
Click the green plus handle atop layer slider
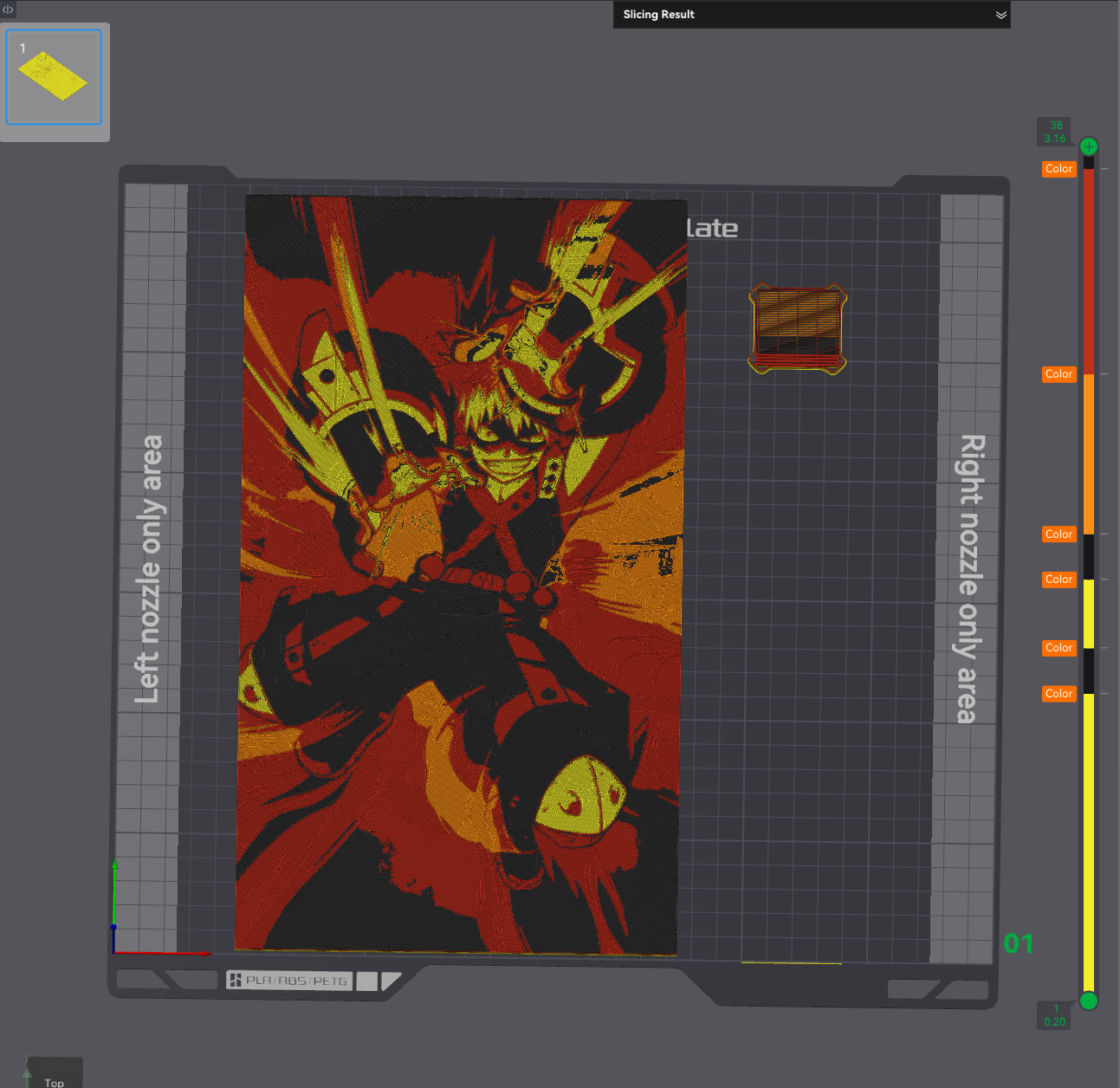point(1089,146)
